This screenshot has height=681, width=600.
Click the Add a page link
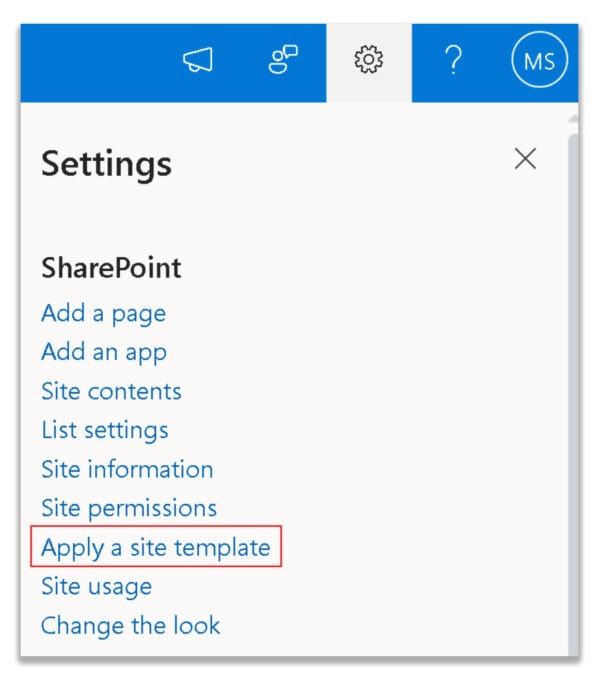point(103,314)
